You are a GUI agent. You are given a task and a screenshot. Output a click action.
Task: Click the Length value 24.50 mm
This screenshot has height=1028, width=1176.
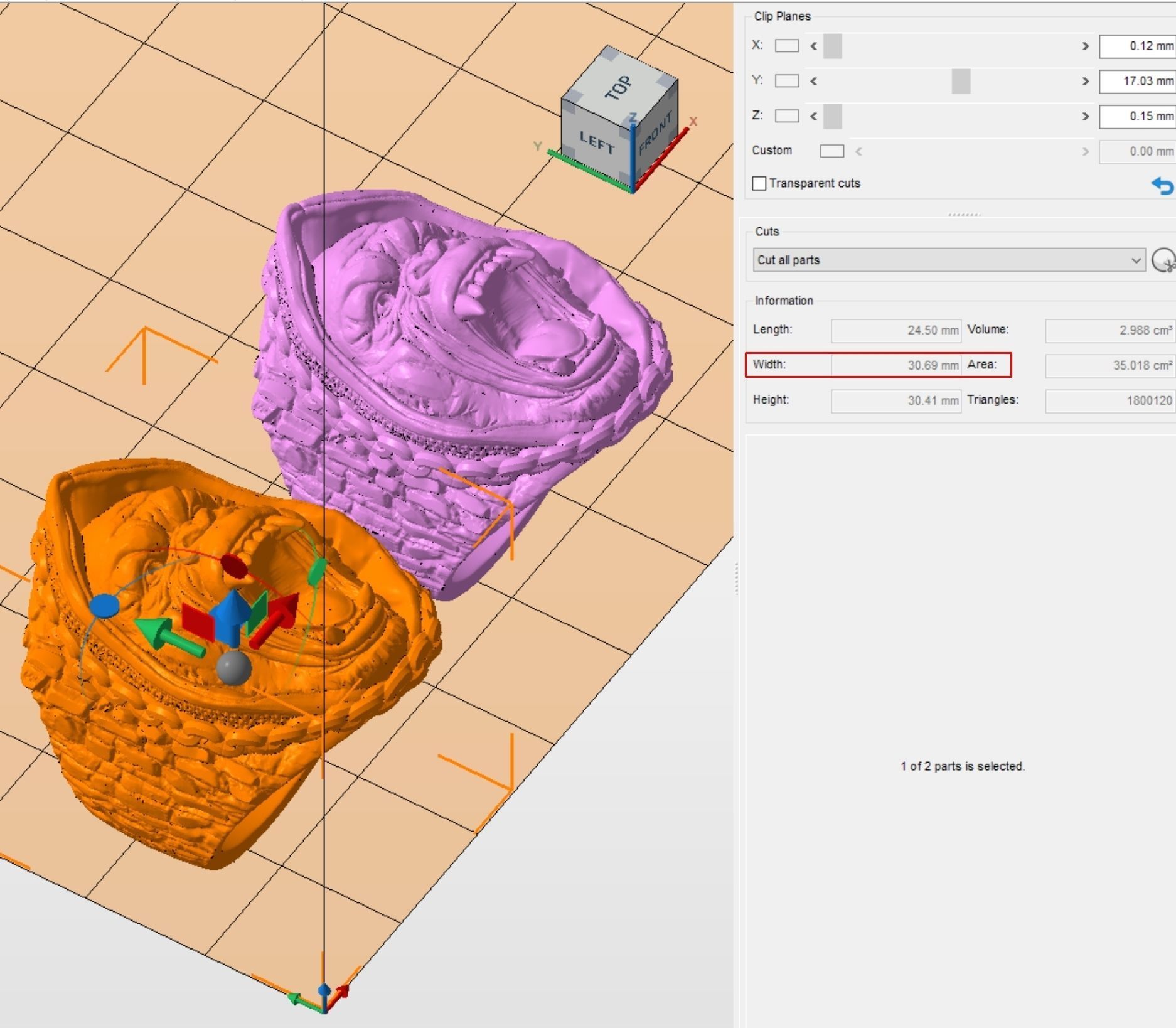coord(896,330)
